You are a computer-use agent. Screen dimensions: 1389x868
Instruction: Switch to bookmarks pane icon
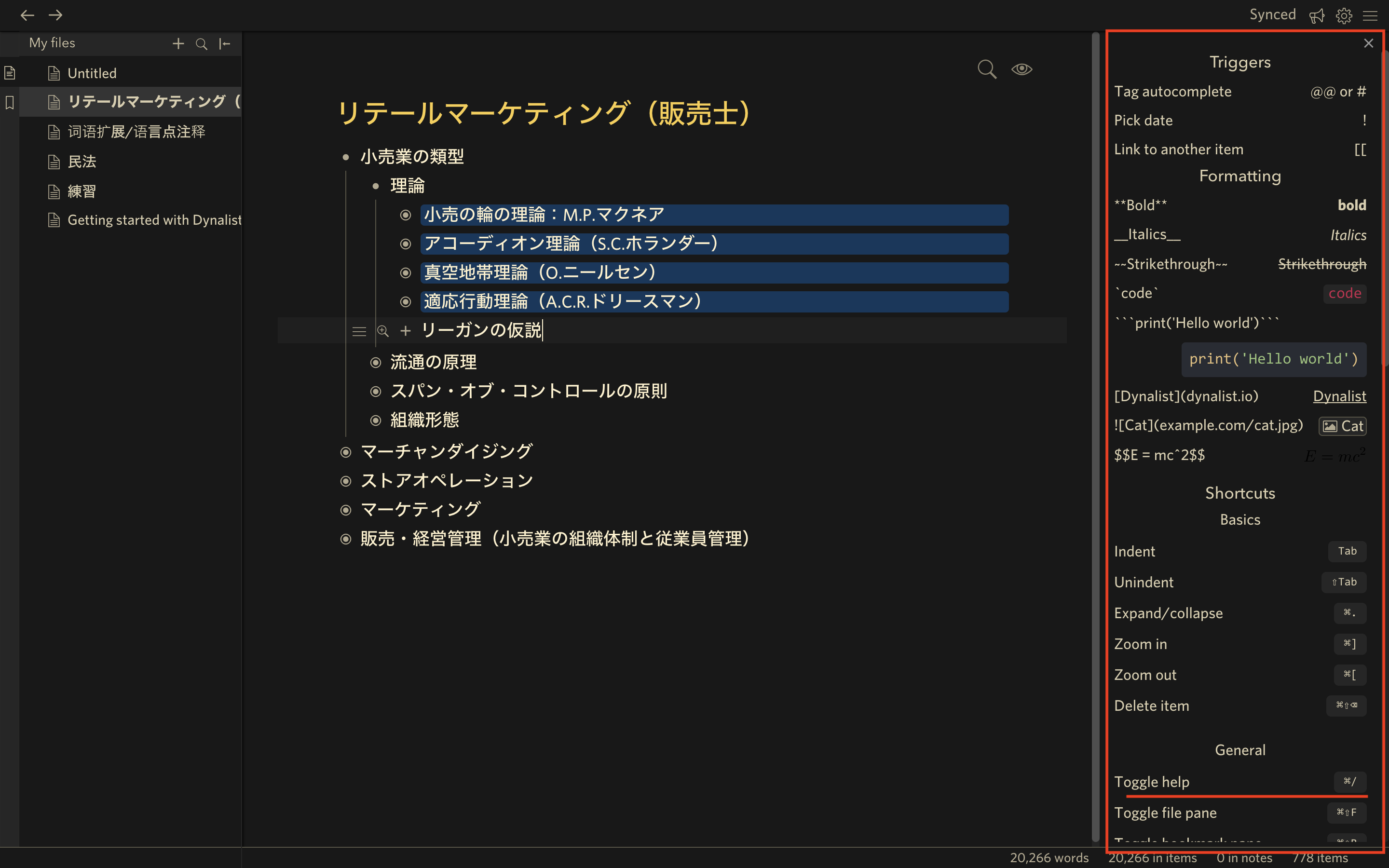pos(10,103)
